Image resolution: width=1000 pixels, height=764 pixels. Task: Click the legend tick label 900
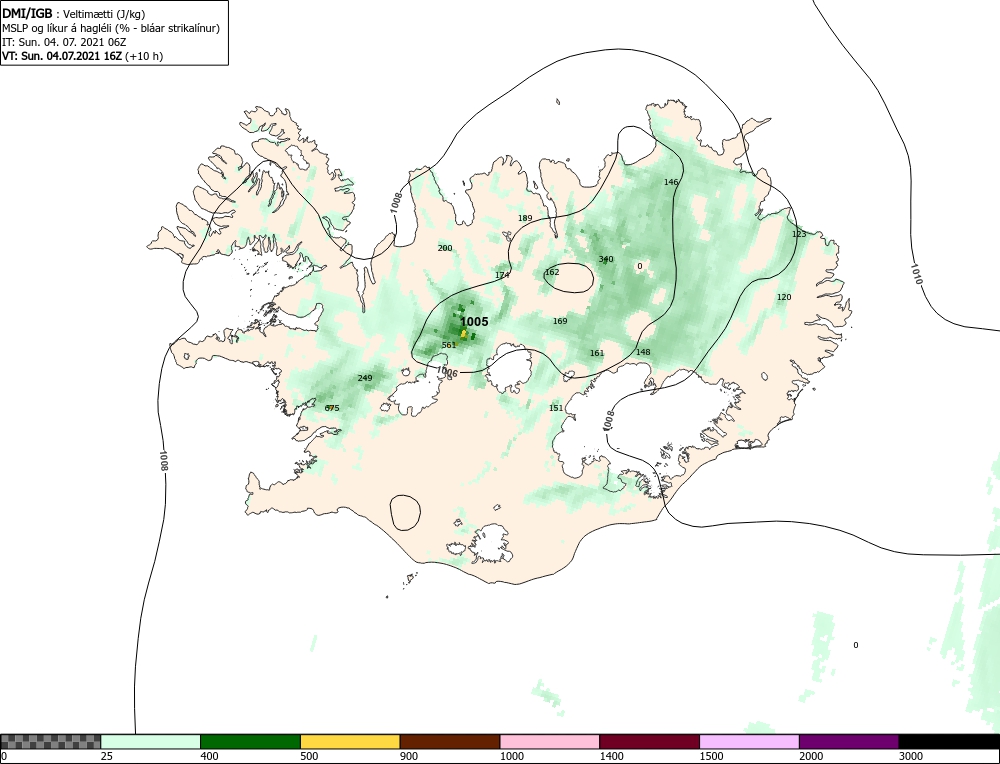coord(409,756)
